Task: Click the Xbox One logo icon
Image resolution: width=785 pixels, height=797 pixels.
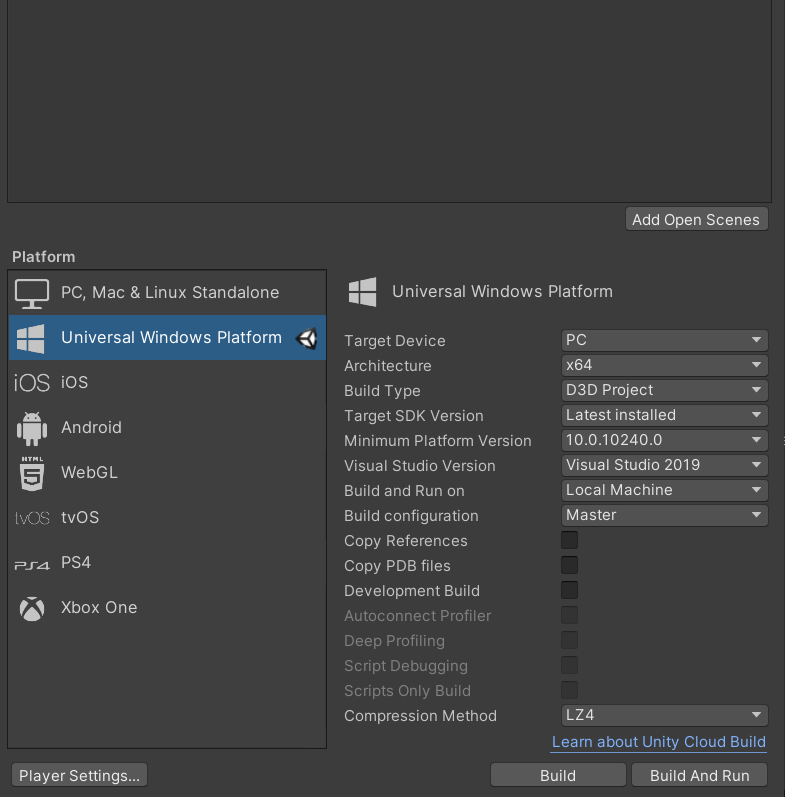Action: [x=32, y=608]
